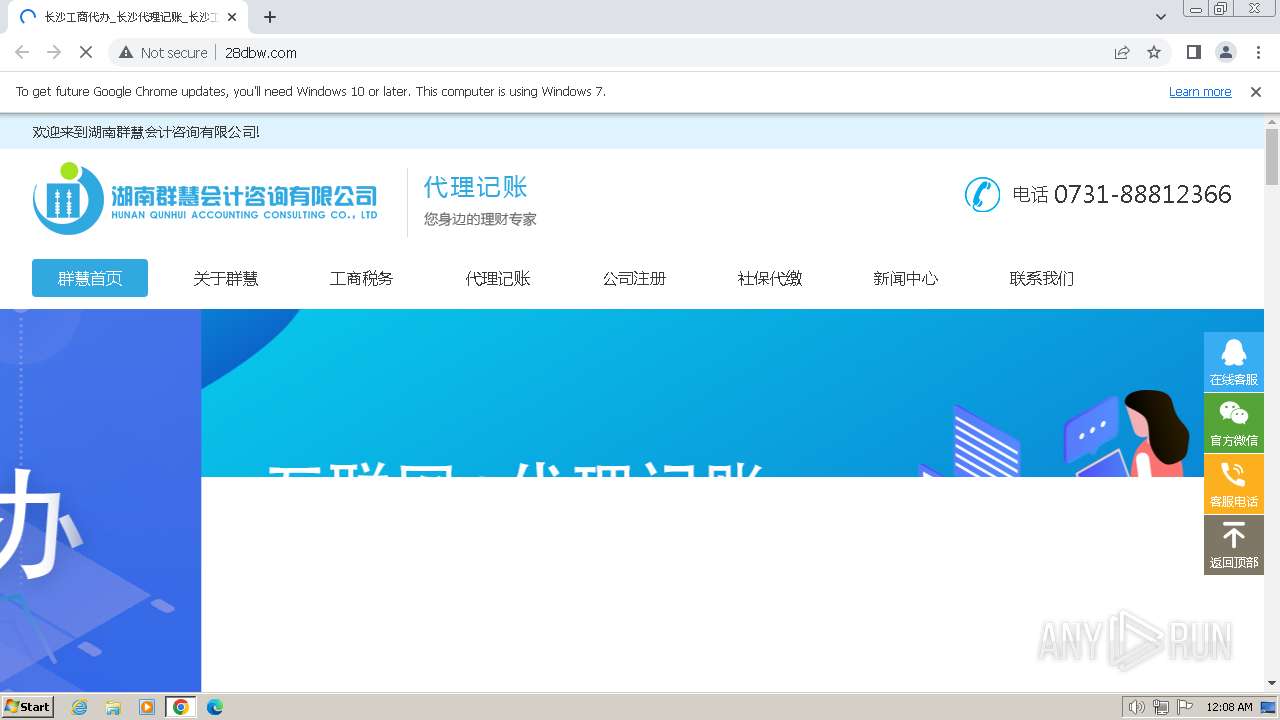Open 在线客服 QQ chat widget
Screen dimensions: 1280x720
coord(1234,362)
